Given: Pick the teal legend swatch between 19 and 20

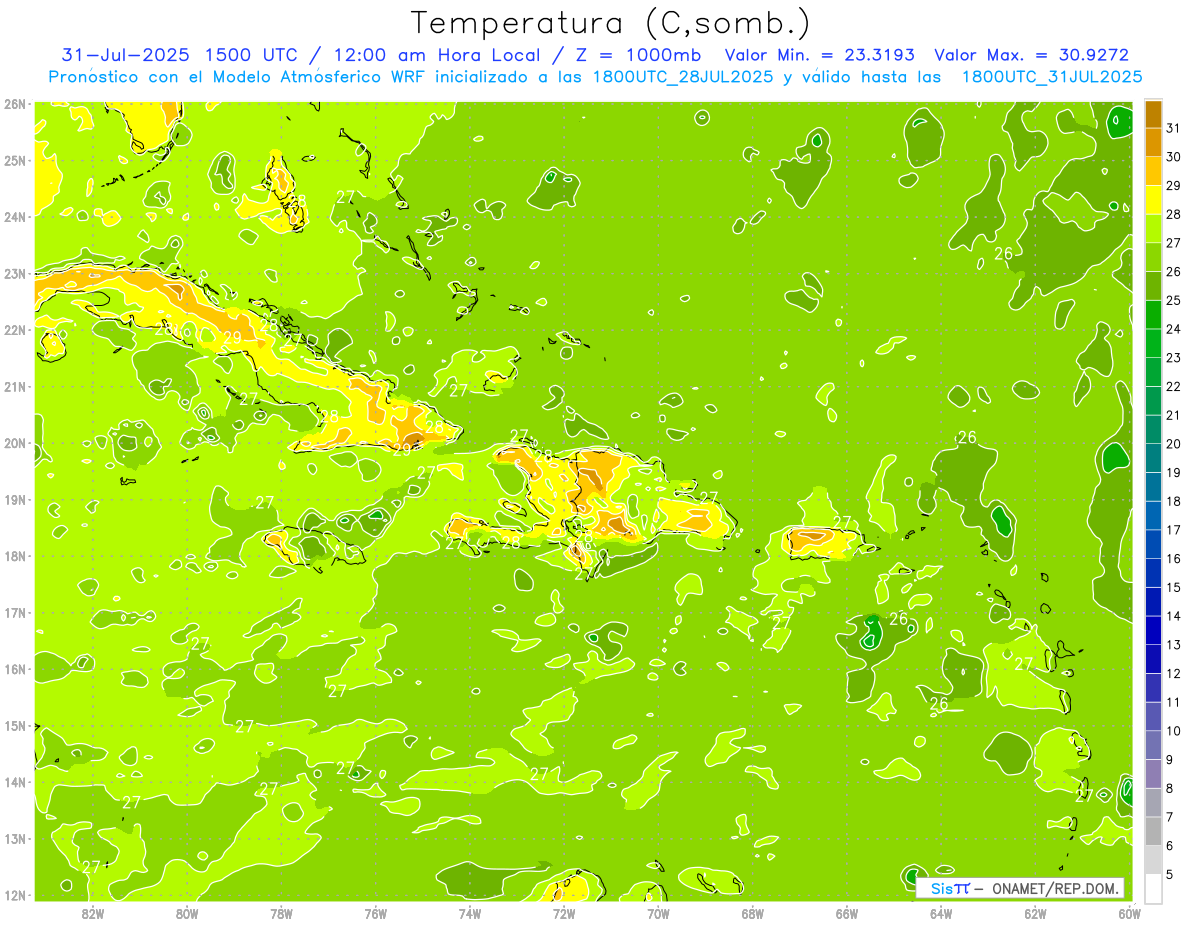Looking at the screenshot, I should [1153, 458].
